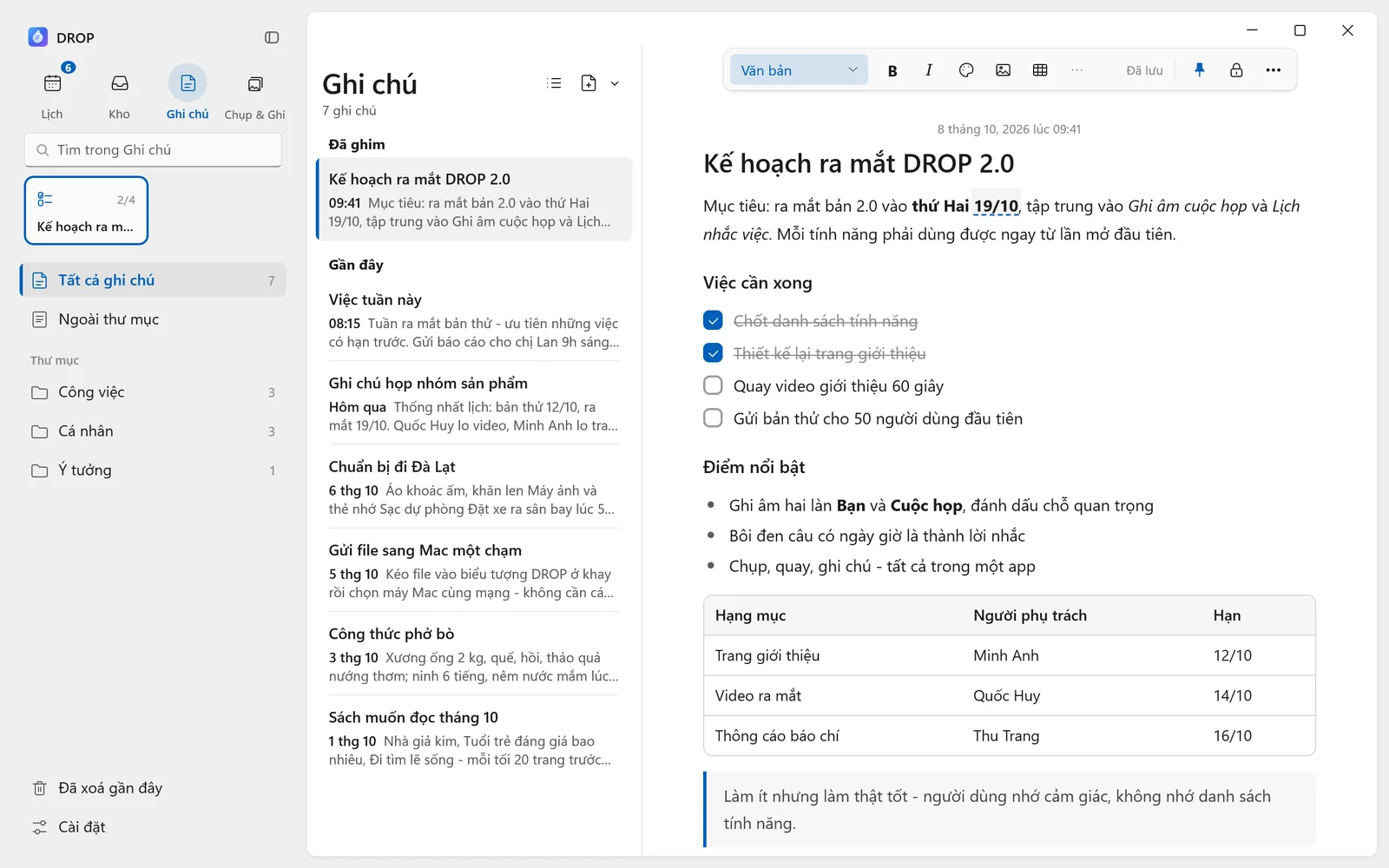Create a new note with the plus icon
The image size is (1389, 868).
[x=589, y=83]
